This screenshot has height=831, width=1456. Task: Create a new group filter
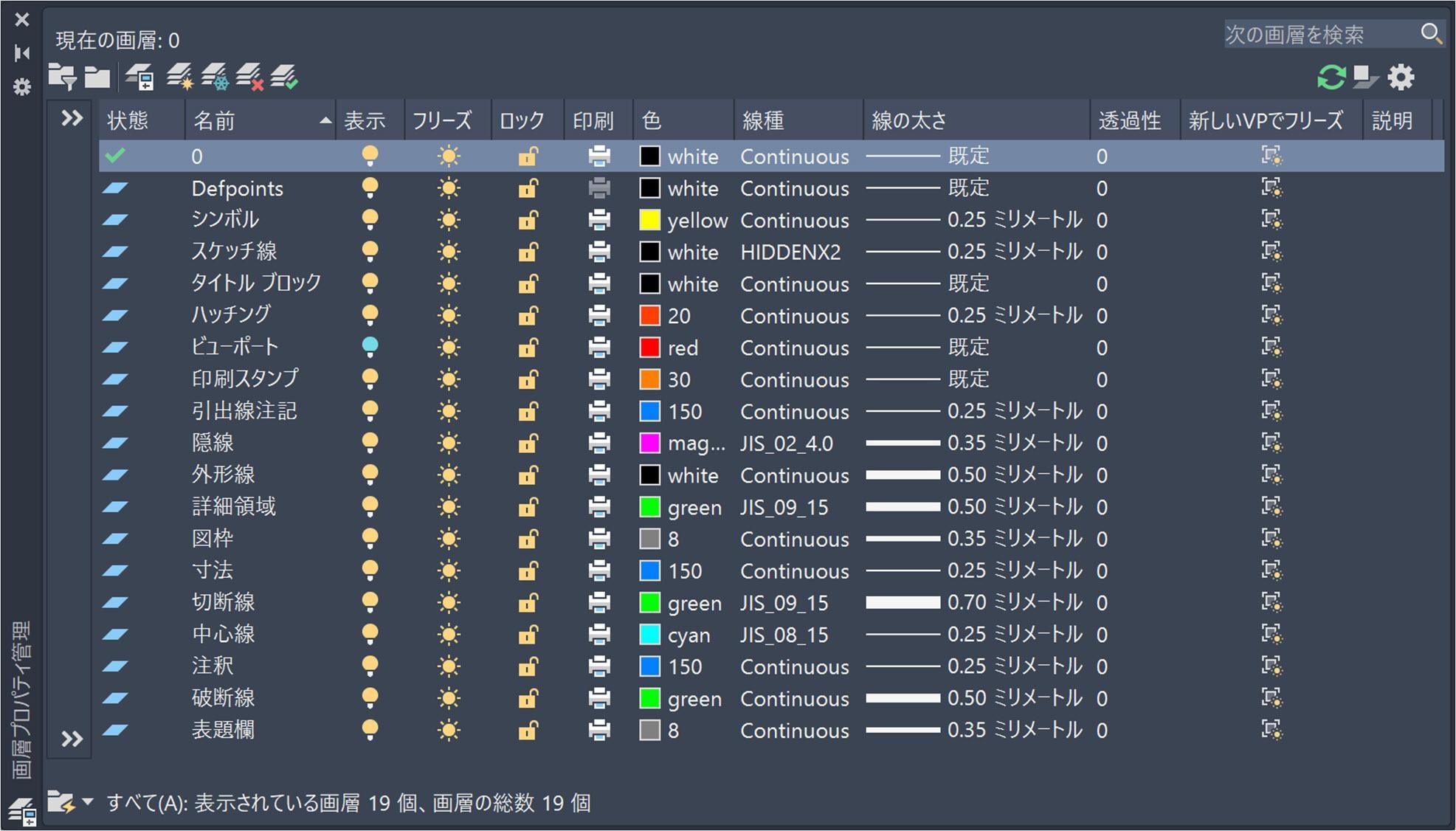(x=97, y=77)
